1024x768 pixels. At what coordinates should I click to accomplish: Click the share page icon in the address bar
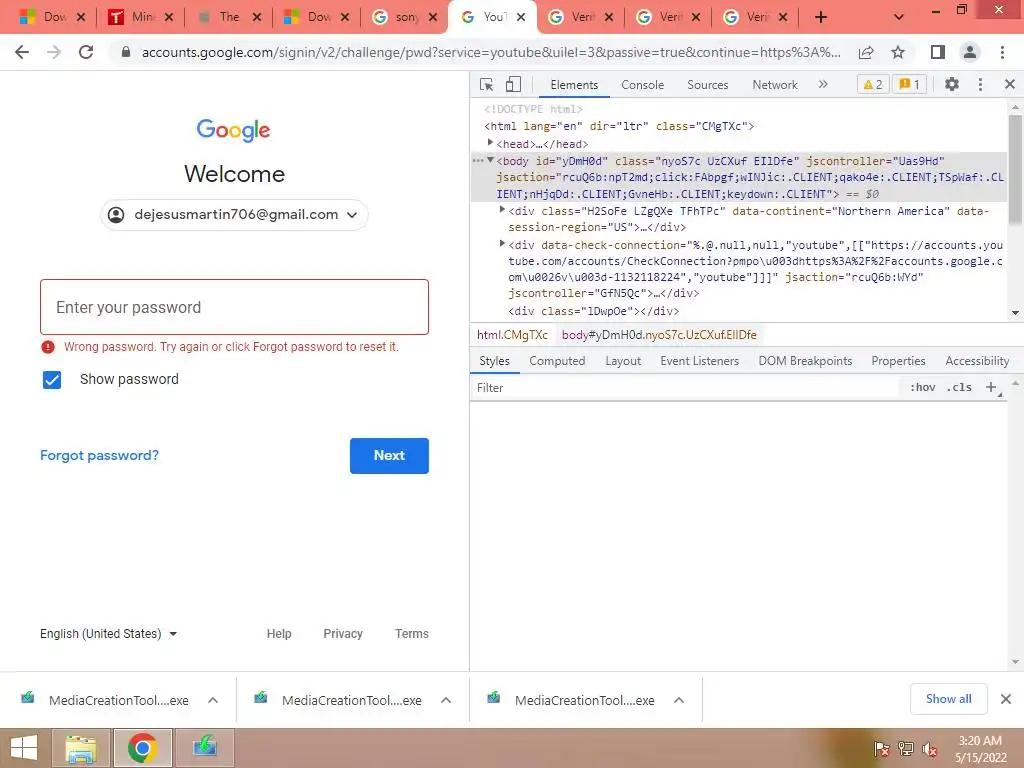(x=866, y=52)
